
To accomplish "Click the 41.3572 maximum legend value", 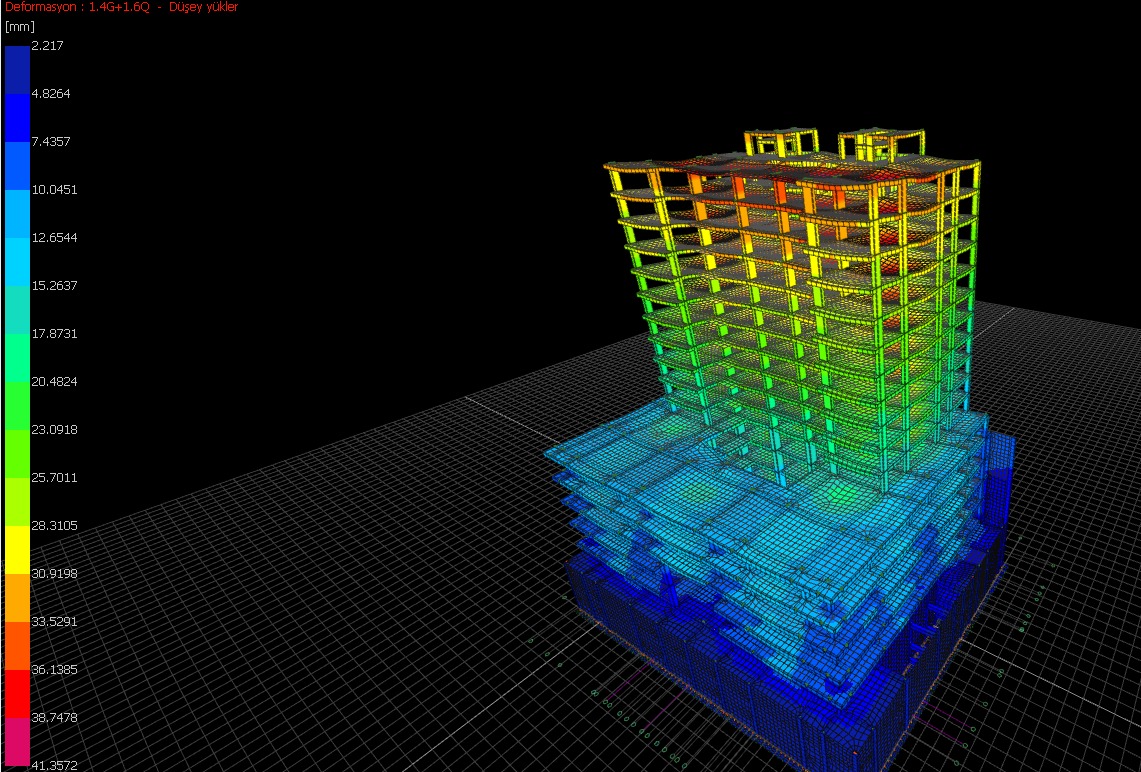I will 54,765.
